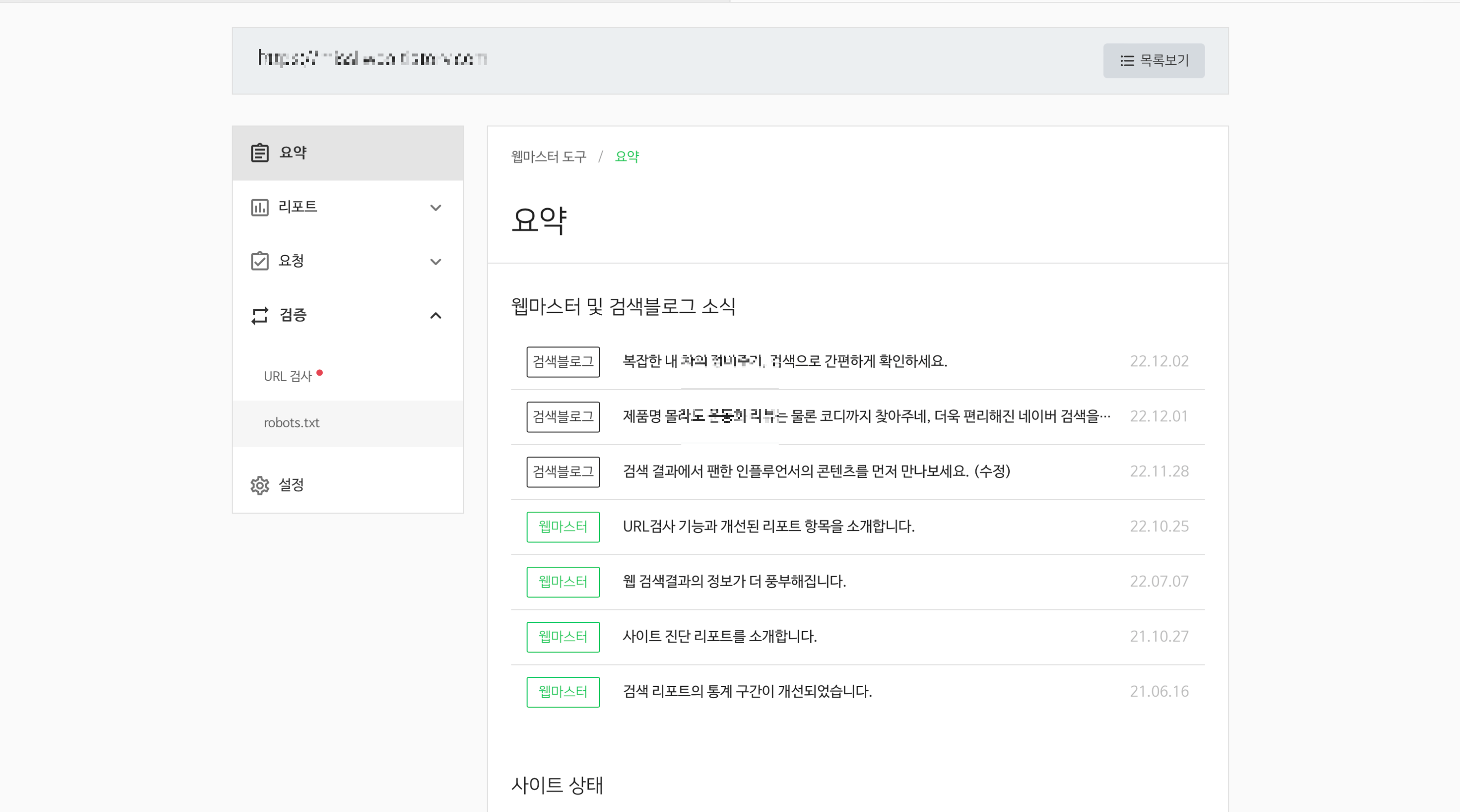
Task: Open 사이트 진단 리포트 소개 post
Action: (719, 636)
